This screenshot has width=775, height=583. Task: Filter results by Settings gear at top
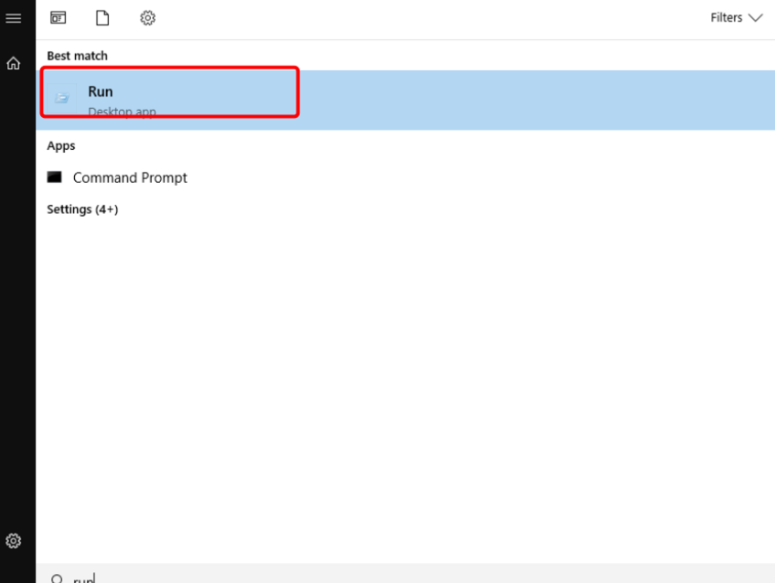click(147, 18)
